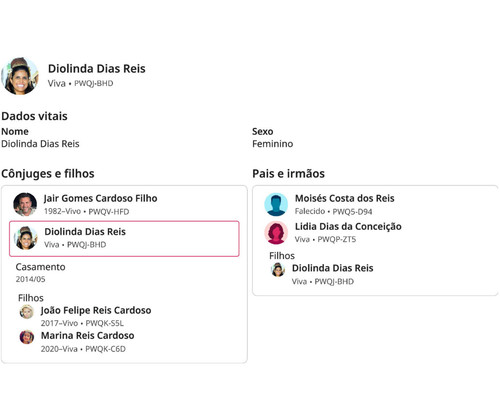Select Diolinda Dias Reis name in highlighted box

pyautogui.click(x=85, y=232)
